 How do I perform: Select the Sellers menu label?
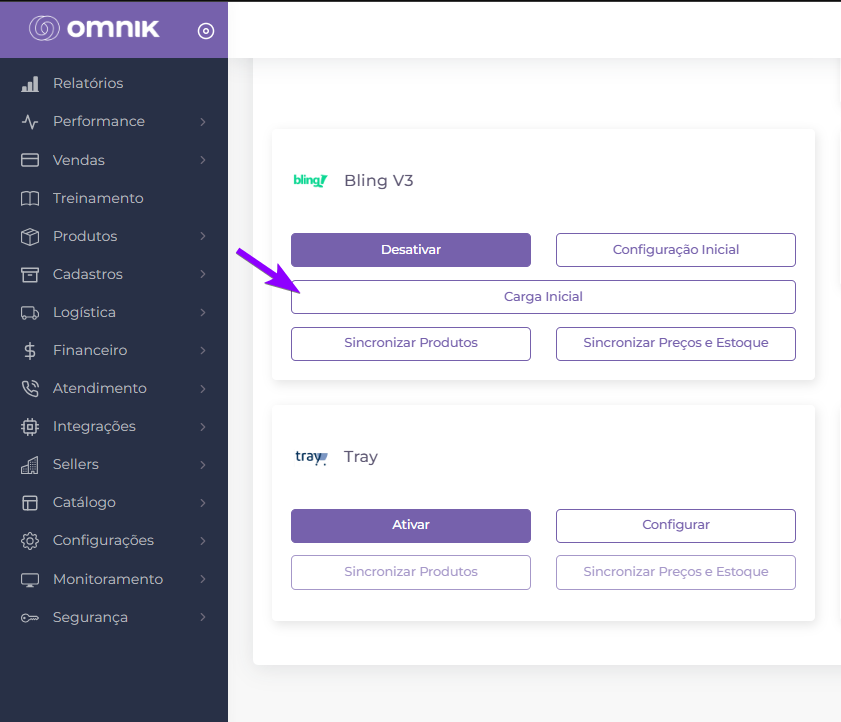click(x=76, y=465)
